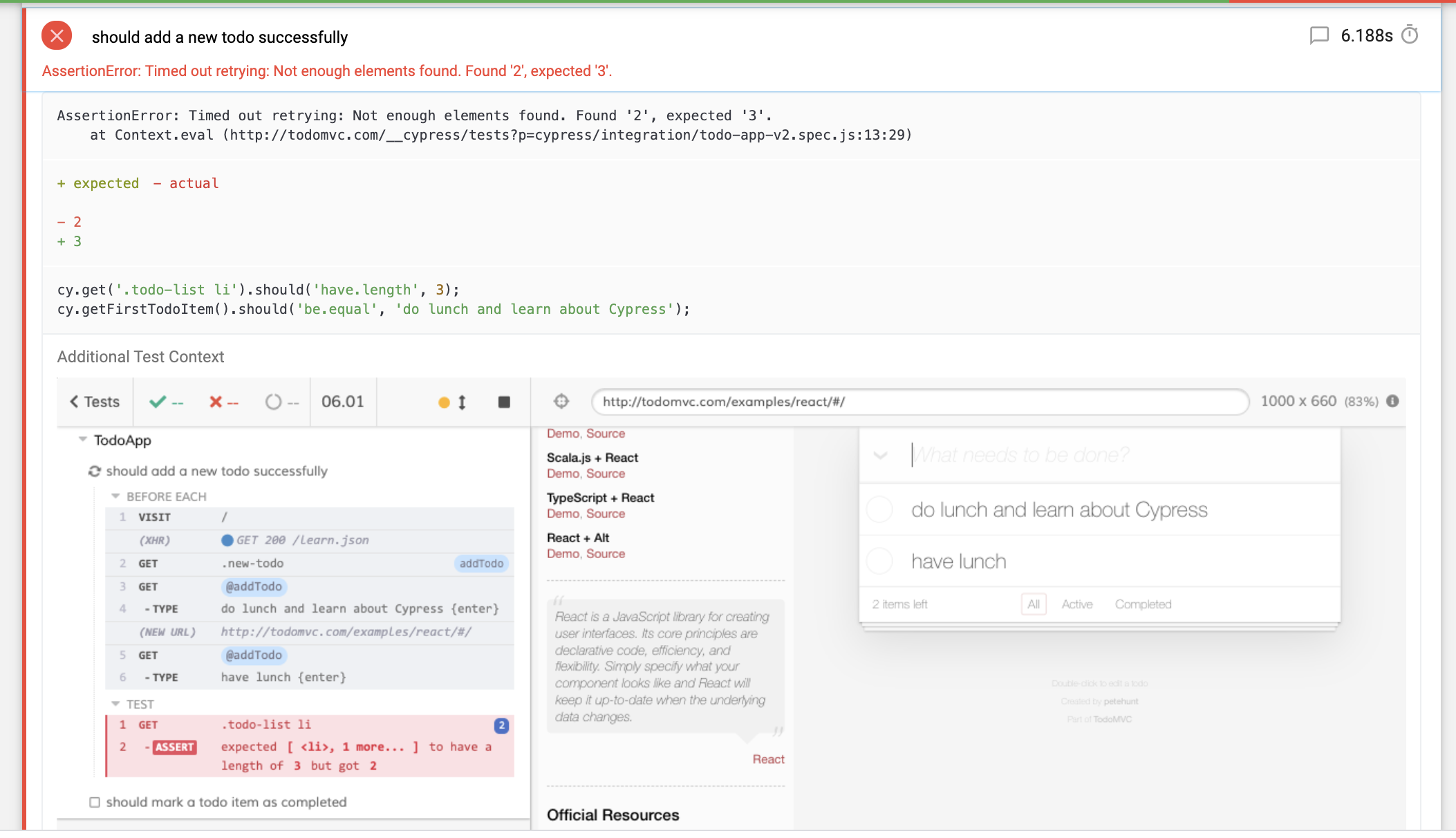Mark 'have lunch' todo as complete
Viewport: 1456px width, 838px height.
click(879, 561)
